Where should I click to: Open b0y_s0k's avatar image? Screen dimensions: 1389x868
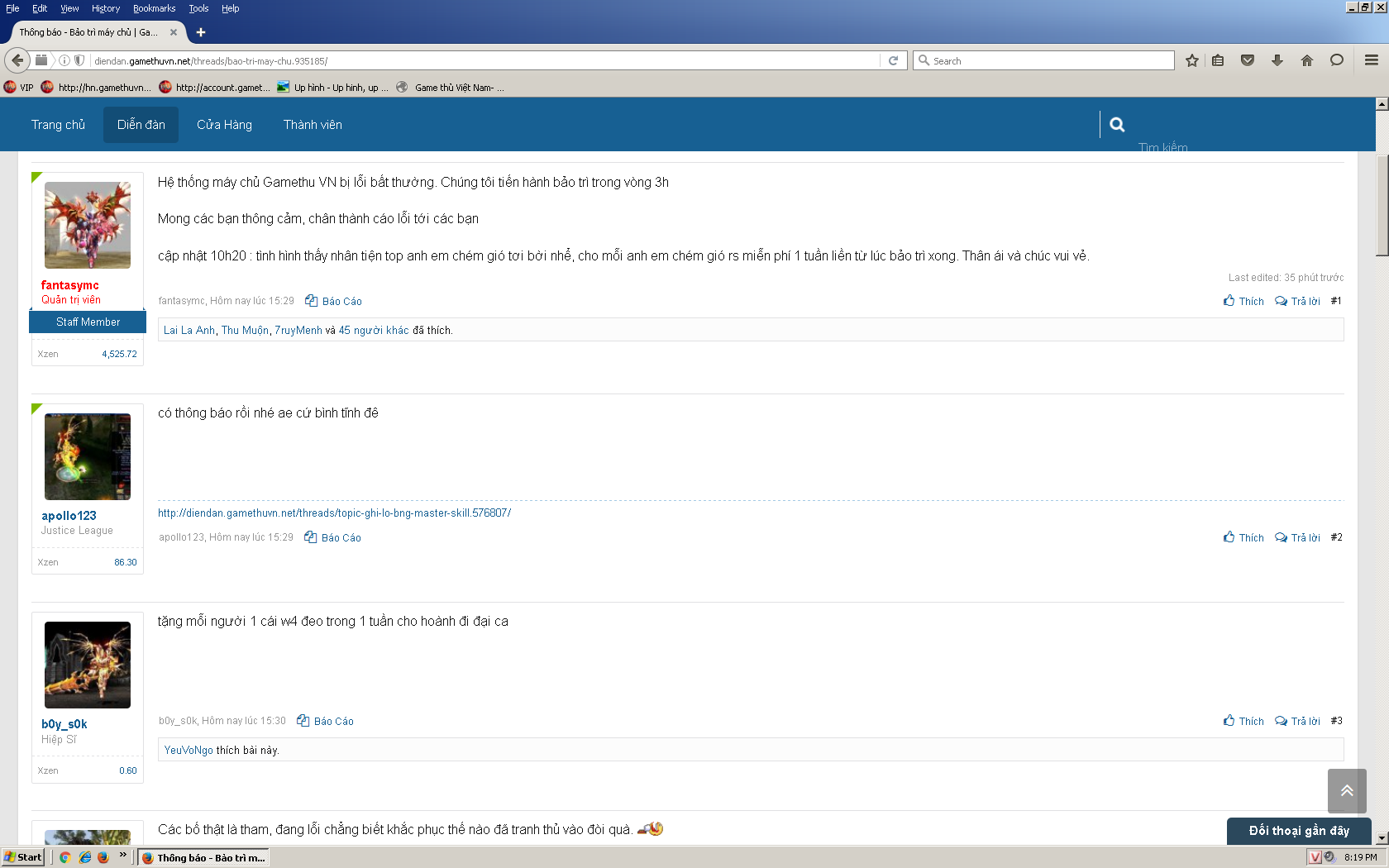pos(88,665)
